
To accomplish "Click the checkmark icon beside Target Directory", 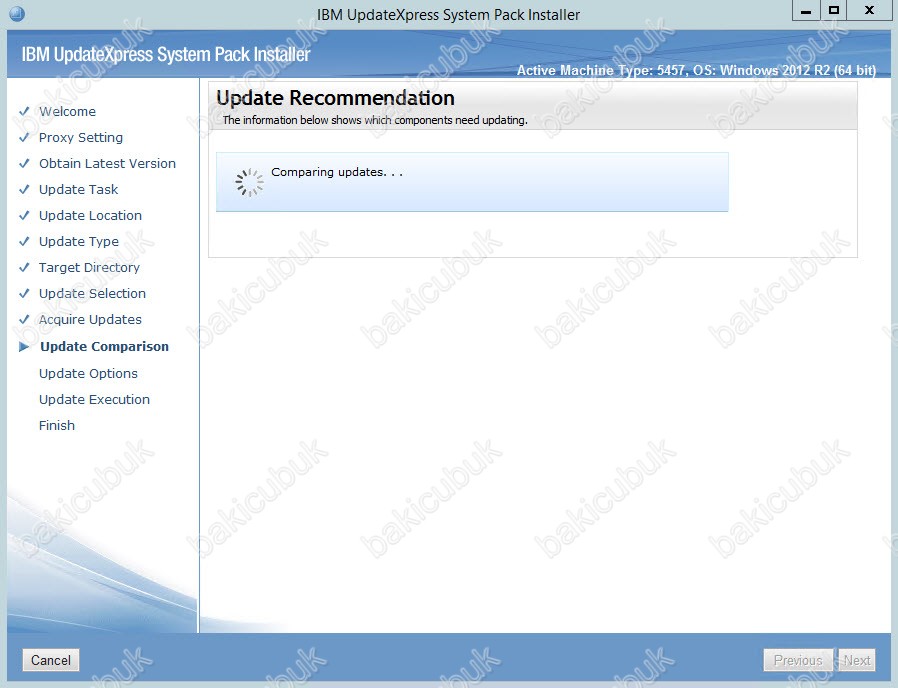I will click(x=24, y=267).
